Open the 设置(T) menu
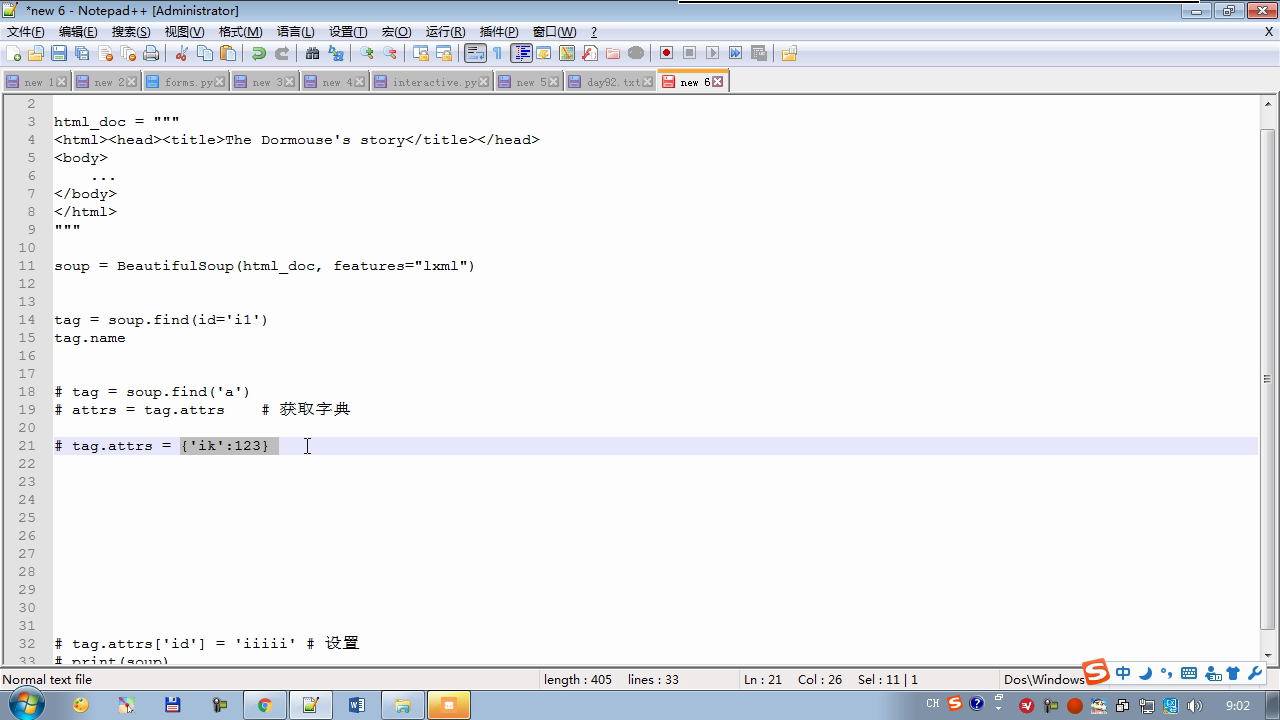The width and height of the screenshot is (1280, 720). 348,32
